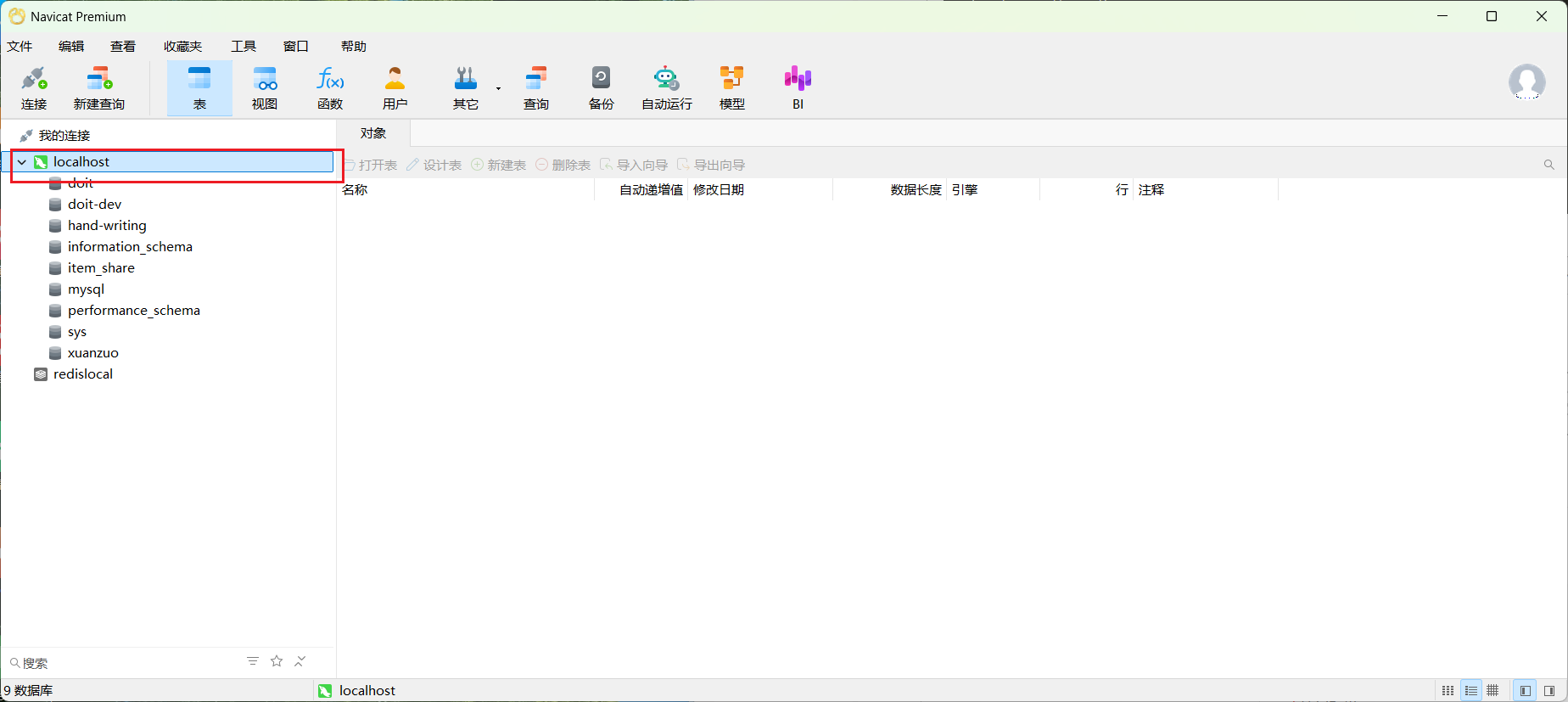1568x702 pixels.
Task: Click the favorites star icon in sidebar
Action: tap(277, 661)
